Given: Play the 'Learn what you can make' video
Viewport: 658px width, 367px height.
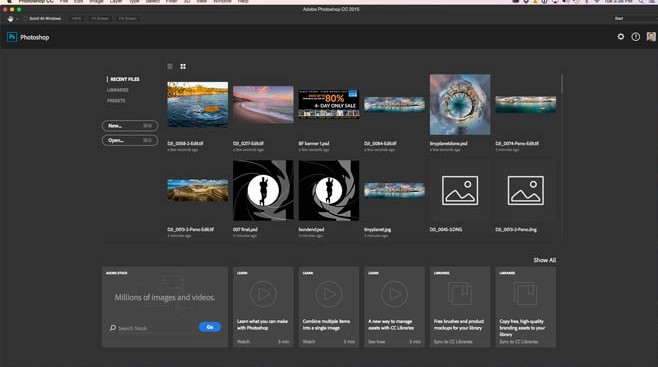Looking at the screenshot, I should (x=263, y=294).
